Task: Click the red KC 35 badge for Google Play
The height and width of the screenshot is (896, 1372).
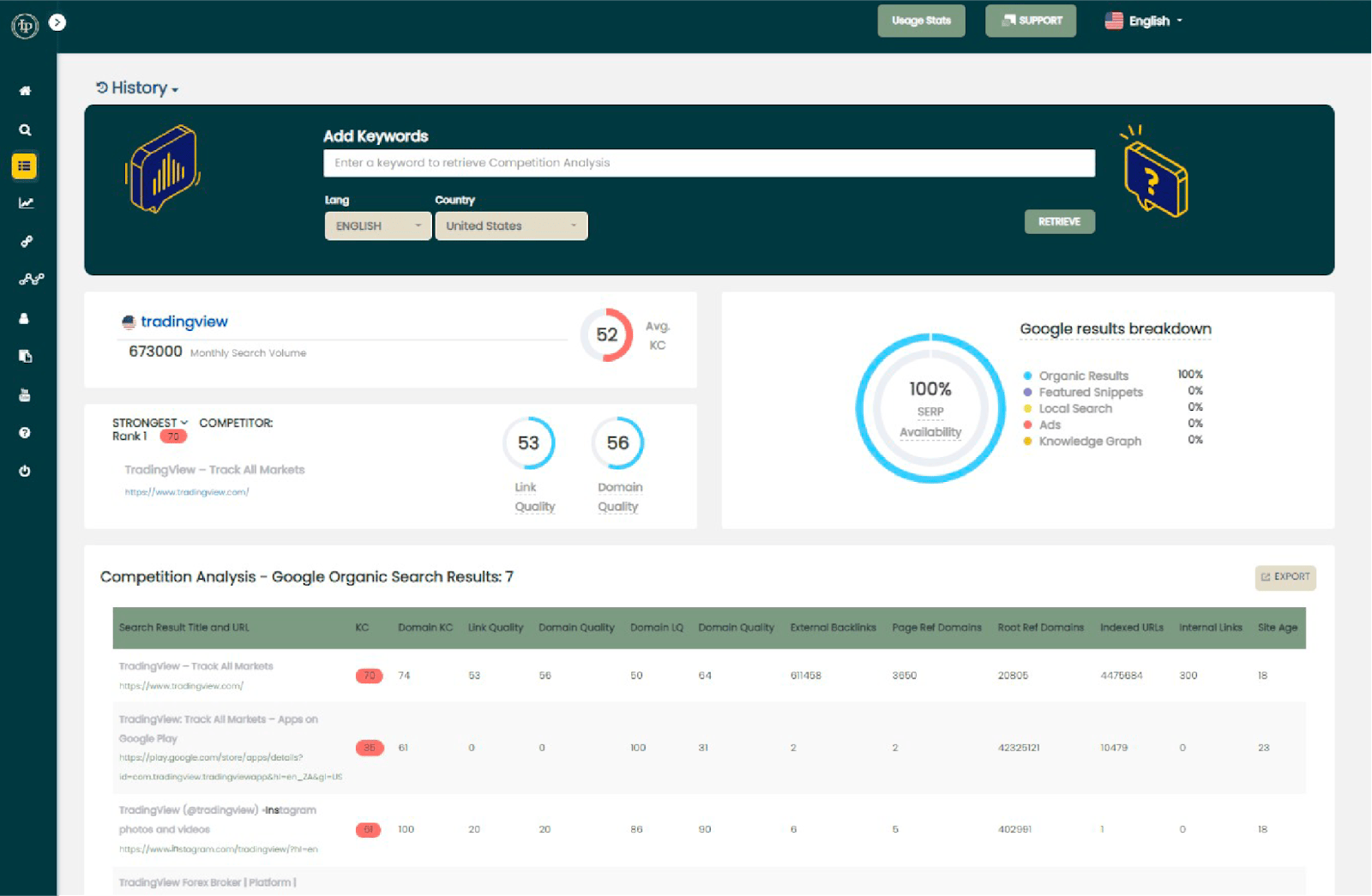Action: pyautogui.click(x=370, y=748)
